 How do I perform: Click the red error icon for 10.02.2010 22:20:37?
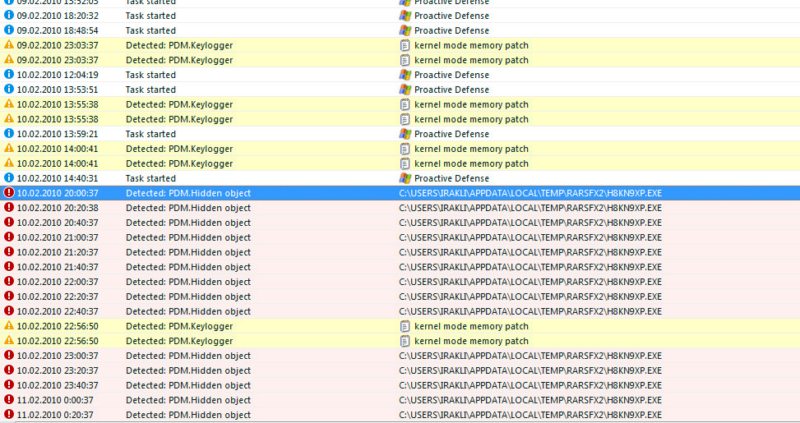[x=9, y=296]
